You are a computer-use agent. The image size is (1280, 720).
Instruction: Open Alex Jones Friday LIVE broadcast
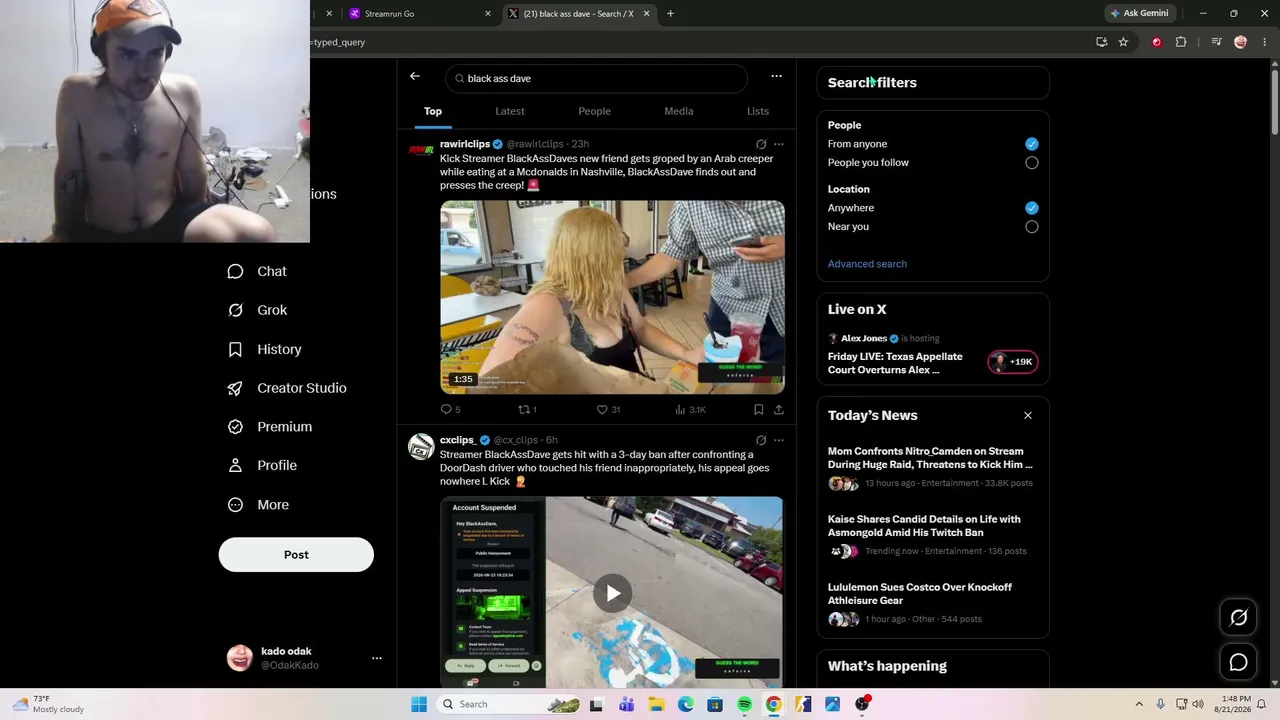click(x=933, y=354)
